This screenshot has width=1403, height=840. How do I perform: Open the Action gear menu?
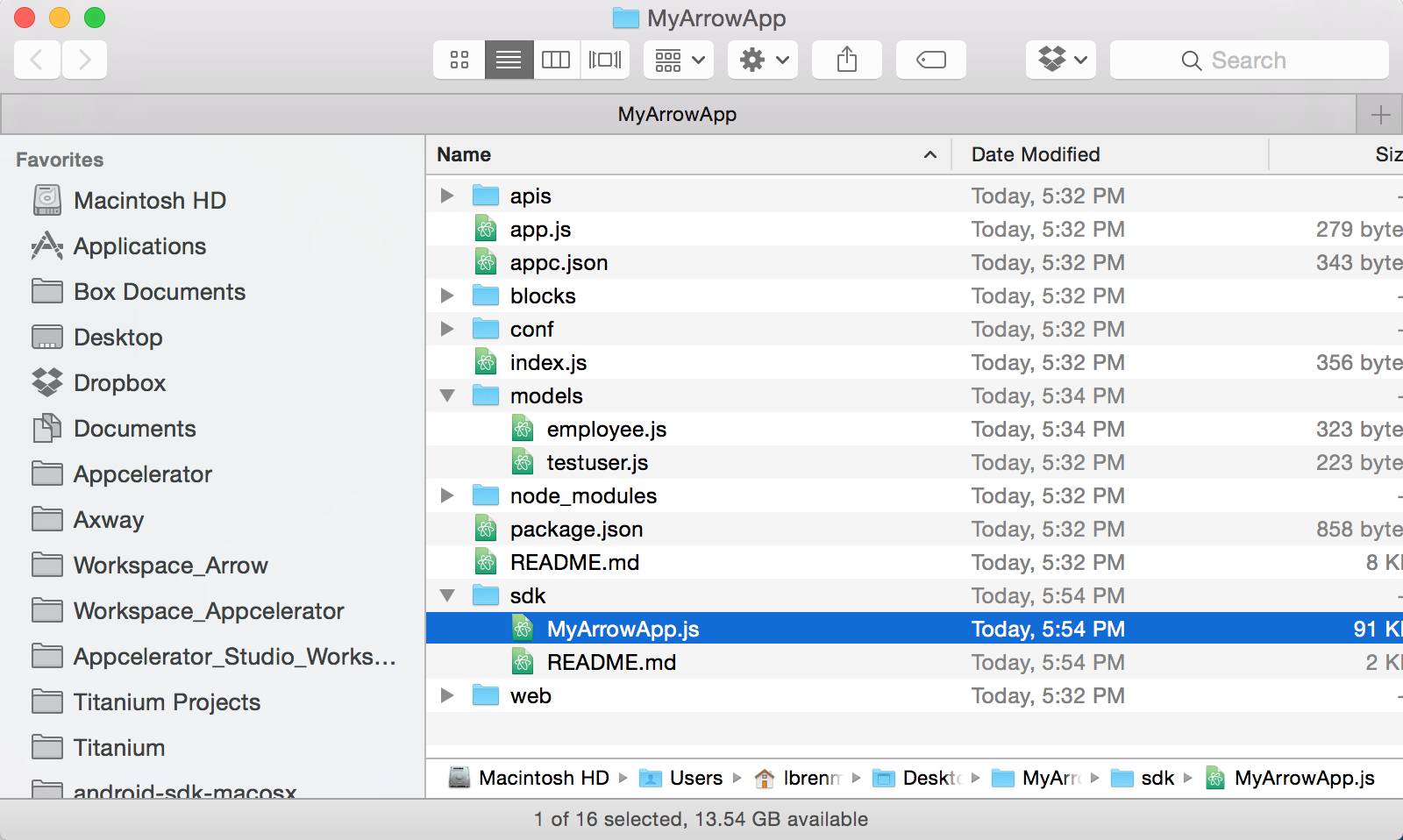763,60
